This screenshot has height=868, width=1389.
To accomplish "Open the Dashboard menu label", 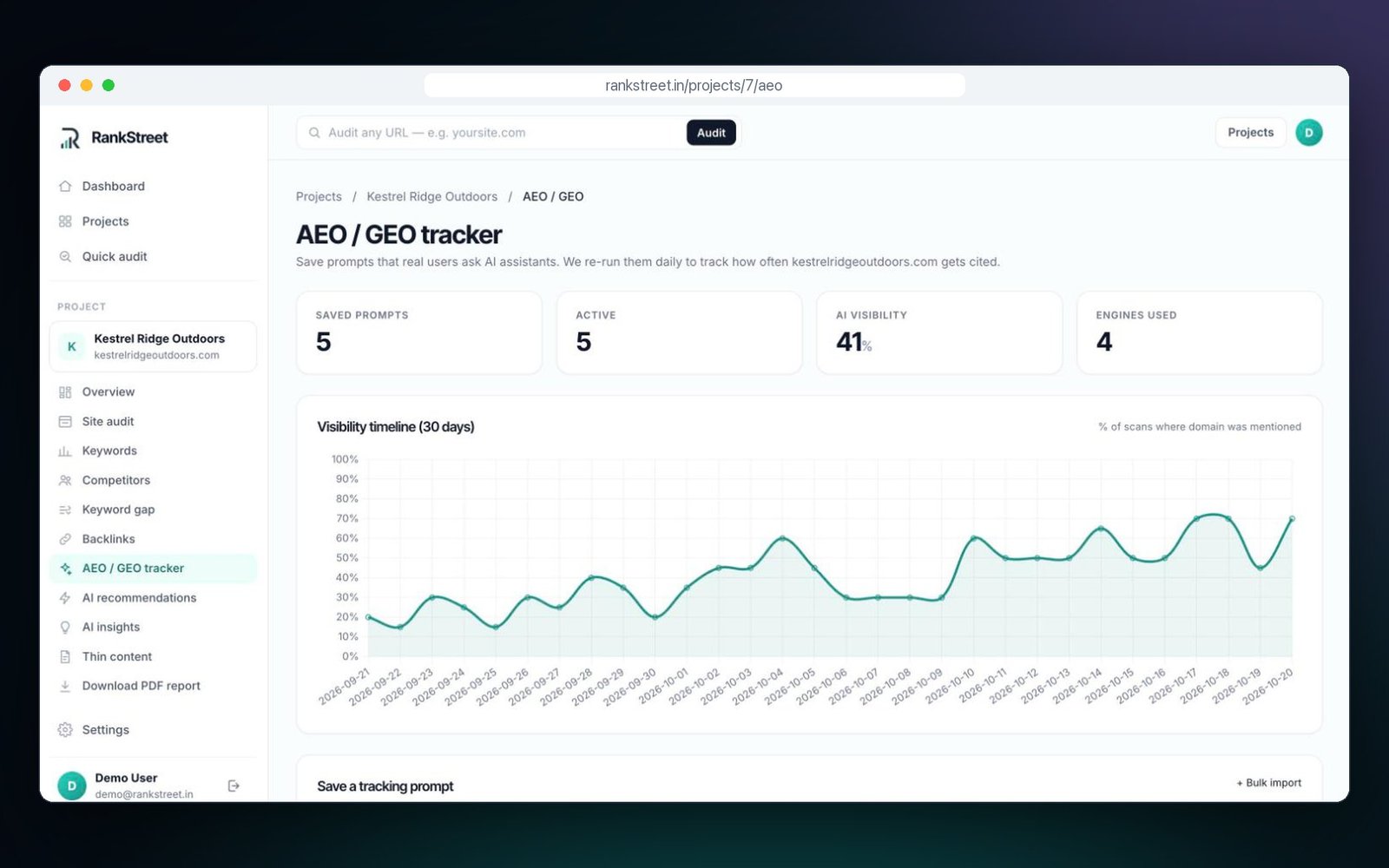I will [114, 186].
